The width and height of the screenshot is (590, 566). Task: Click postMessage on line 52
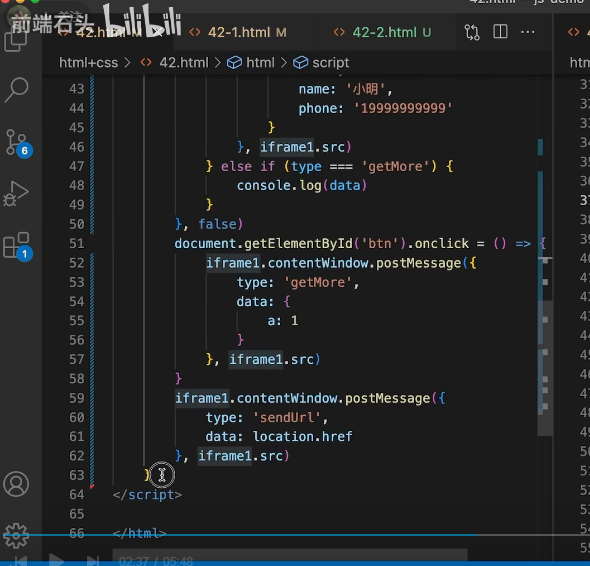(418, 263)
